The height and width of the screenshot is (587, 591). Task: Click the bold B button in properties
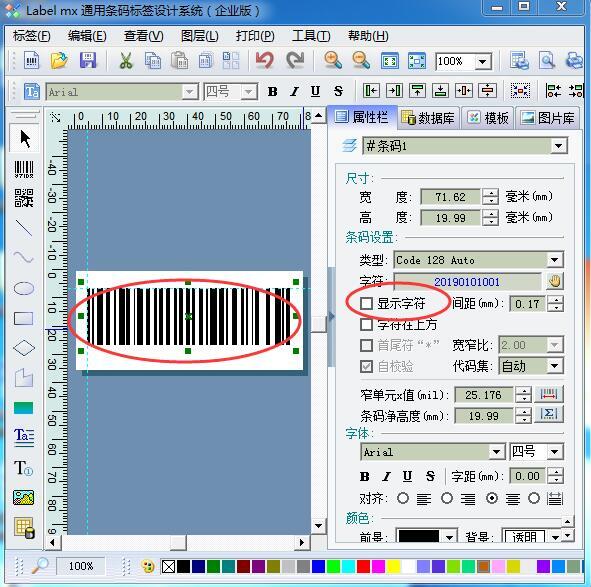coord(364,477)
